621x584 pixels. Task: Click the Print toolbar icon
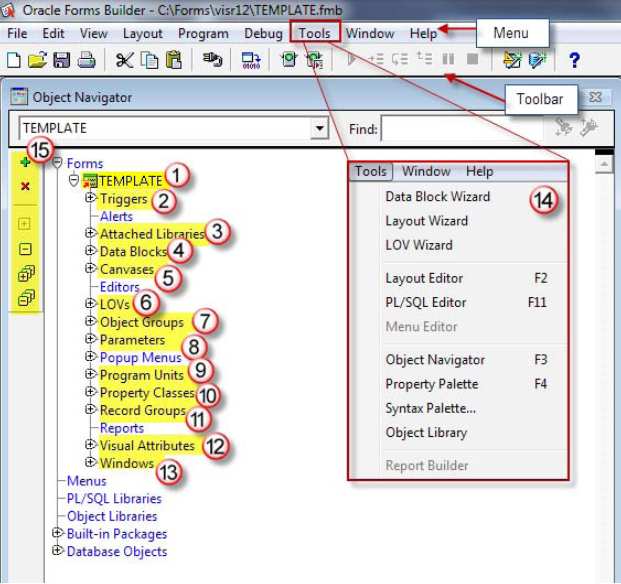86,60
